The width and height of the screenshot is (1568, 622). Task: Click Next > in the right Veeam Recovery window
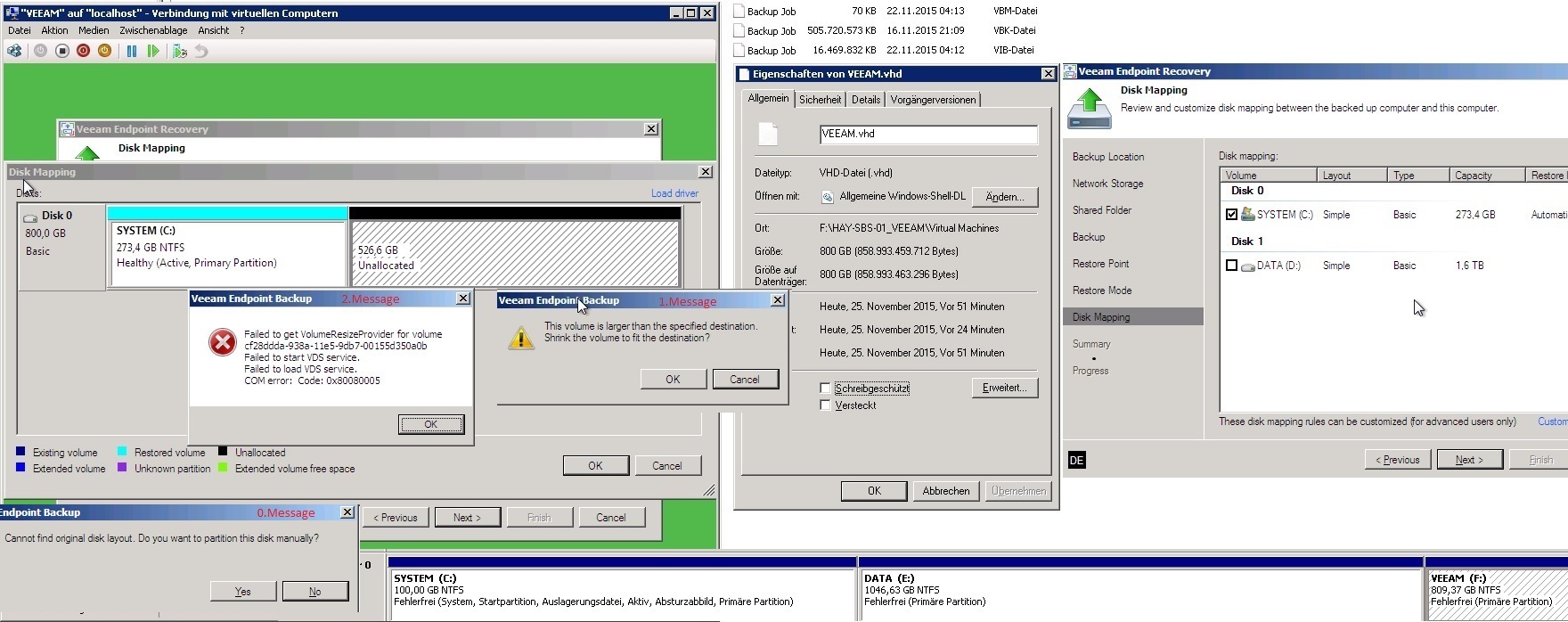point(1469,460)
